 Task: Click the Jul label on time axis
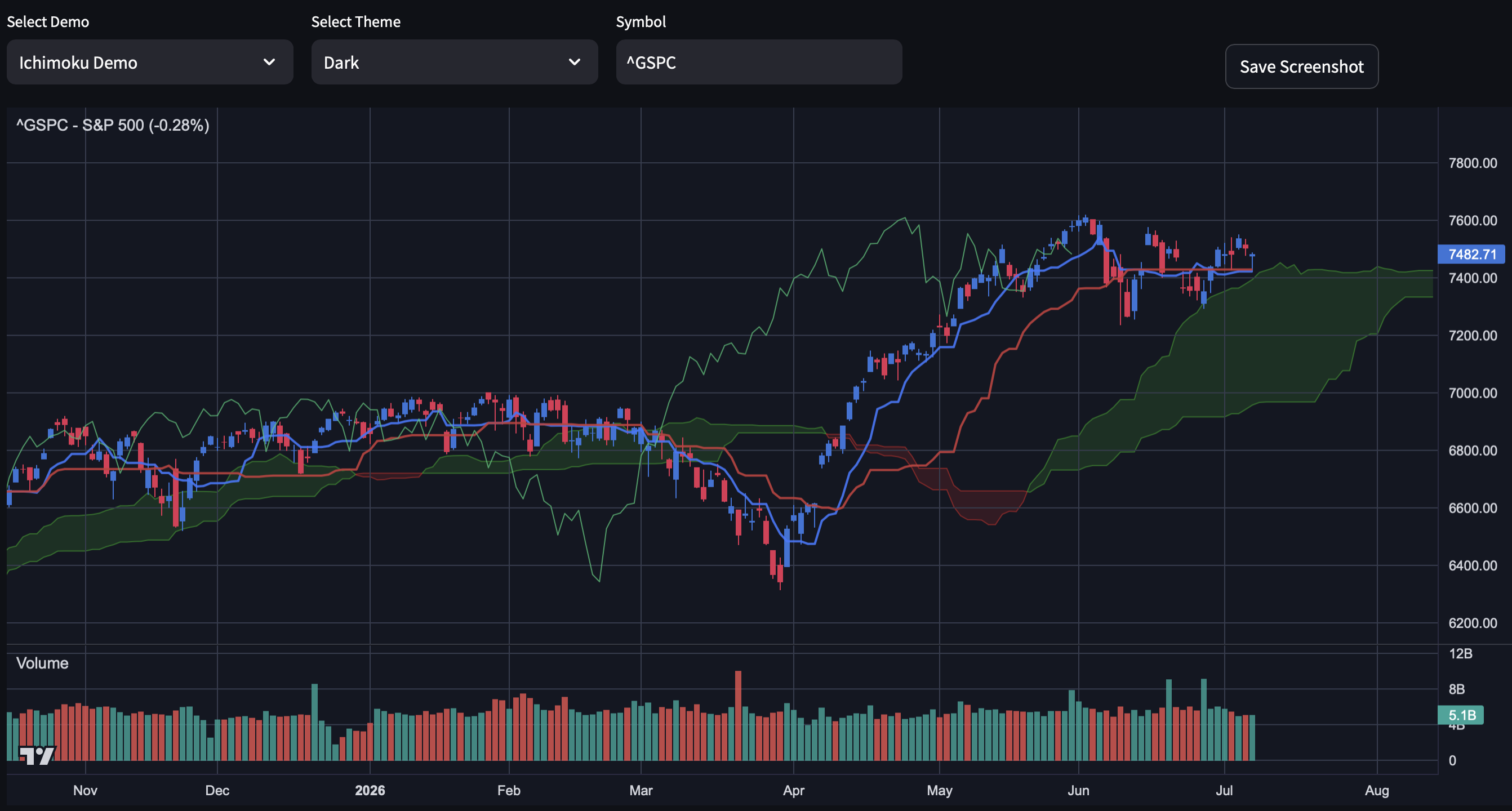[x=1224, y=790]
